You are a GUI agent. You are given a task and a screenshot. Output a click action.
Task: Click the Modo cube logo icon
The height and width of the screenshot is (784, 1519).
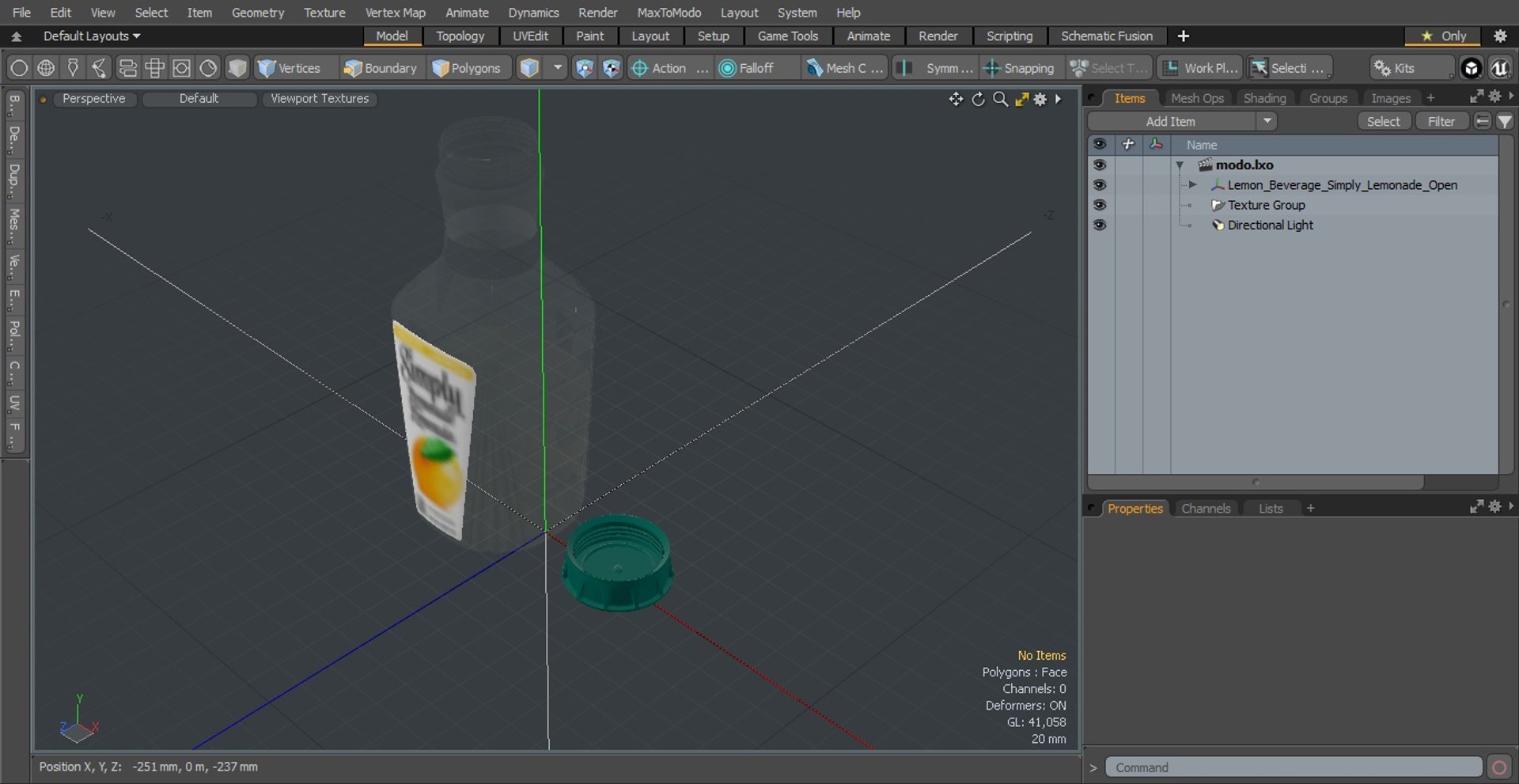click(x=1472, y=68)
